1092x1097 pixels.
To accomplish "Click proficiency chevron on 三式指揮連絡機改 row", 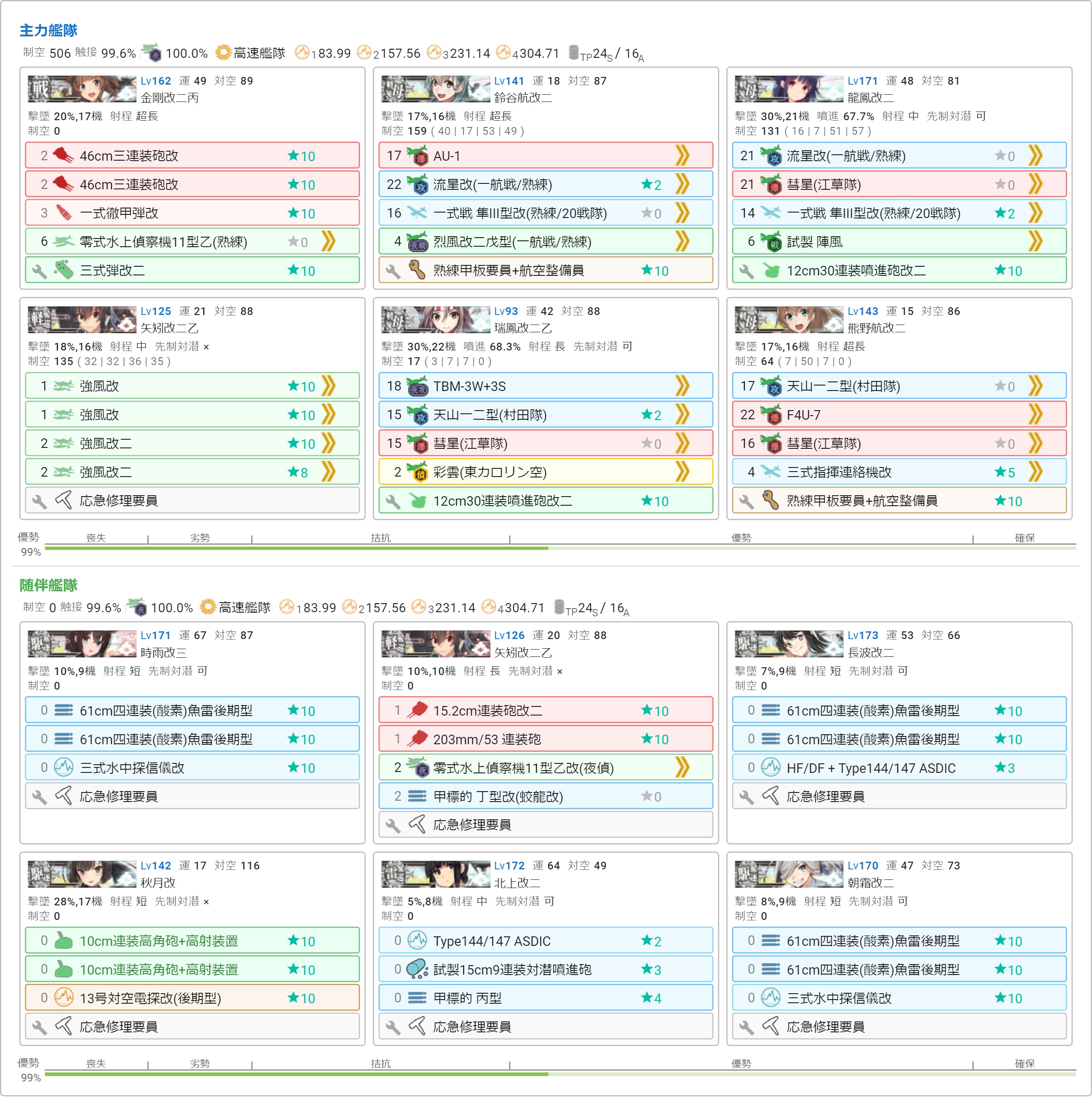I will [1036, 472].
